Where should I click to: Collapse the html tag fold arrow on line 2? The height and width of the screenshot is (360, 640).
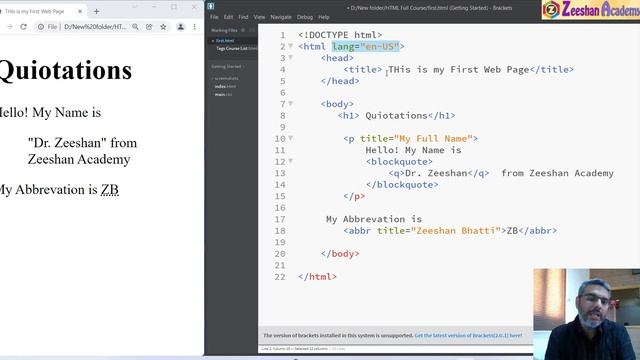[x=291, y=46]
